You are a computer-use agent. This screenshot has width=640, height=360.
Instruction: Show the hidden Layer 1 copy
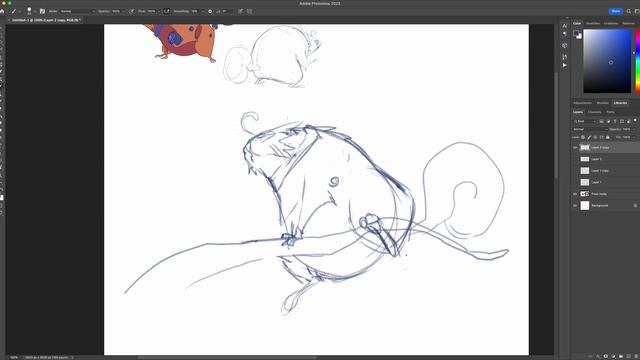[x=575, y=171]
